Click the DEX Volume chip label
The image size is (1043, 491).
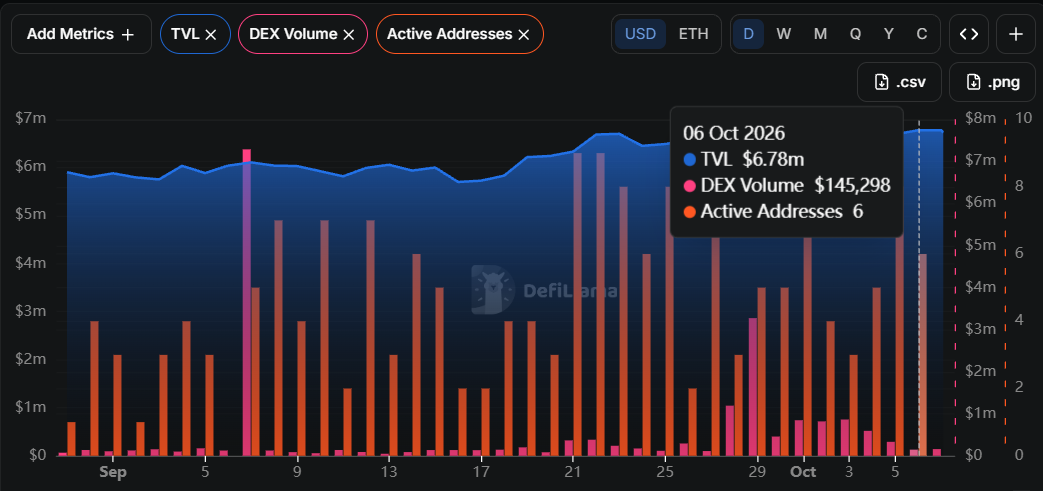(293, 35)
